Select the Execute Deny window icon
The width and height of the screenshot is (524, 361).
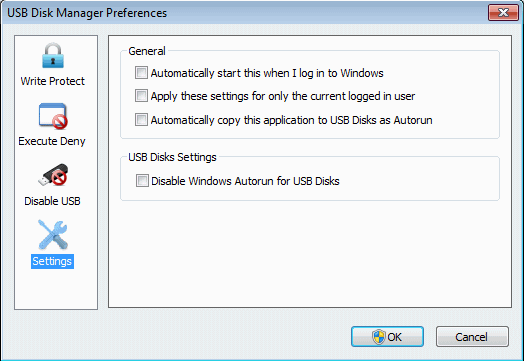(x=53, y=116)
